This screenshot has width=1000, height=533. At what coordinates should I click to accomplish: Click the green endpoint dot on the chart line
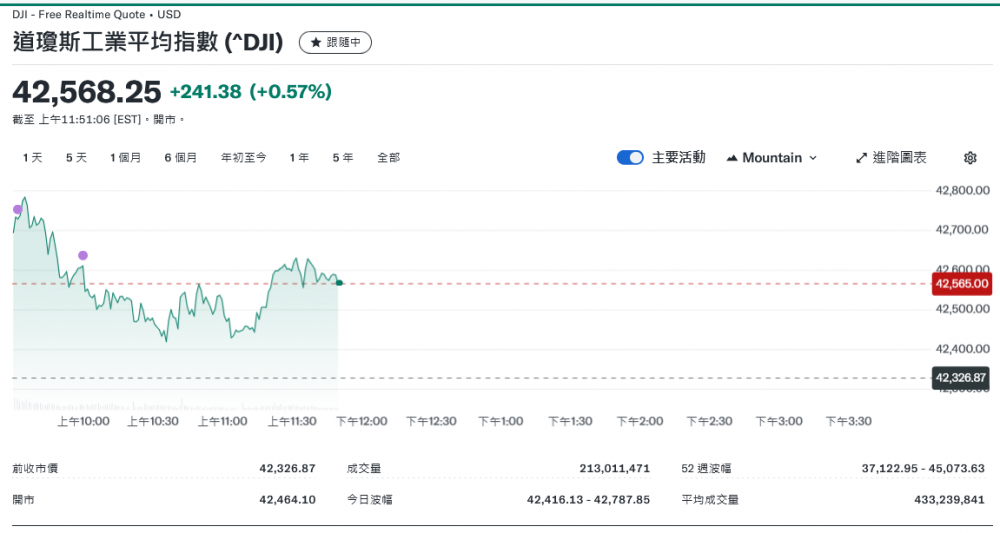tap(340, 283)
